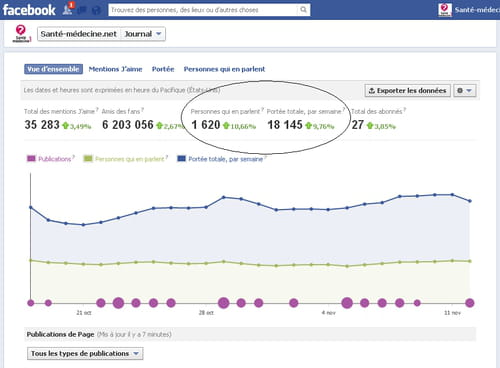Viewport: 500px width, 368px height.
Task: Click the search magnifier icon
Action: 303,10
